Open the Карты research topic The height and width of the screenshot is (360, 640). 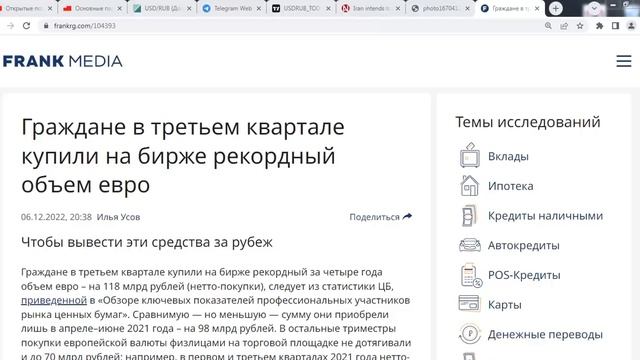click(x=504, y=305)
